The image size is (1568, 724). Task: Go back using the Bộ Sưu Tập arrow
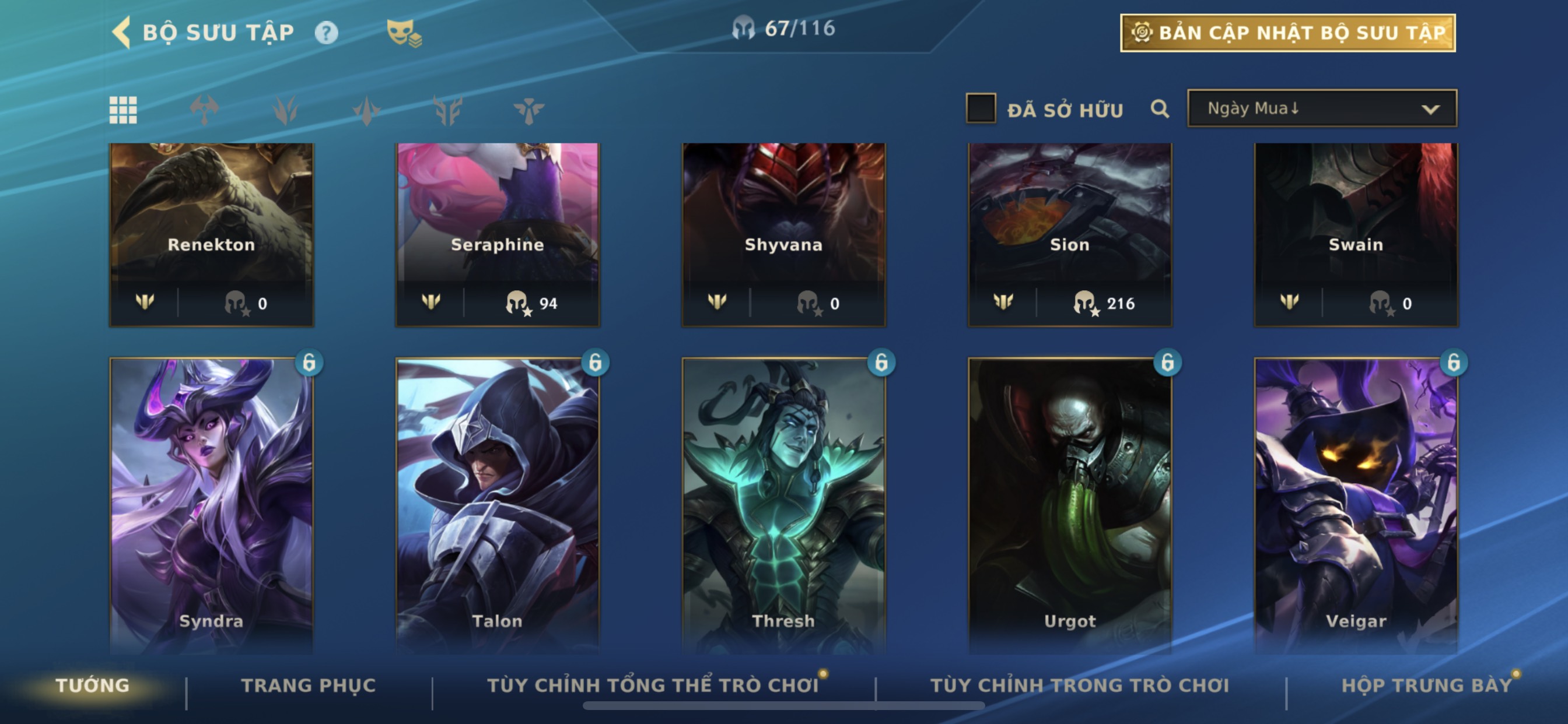click(122, 32)
